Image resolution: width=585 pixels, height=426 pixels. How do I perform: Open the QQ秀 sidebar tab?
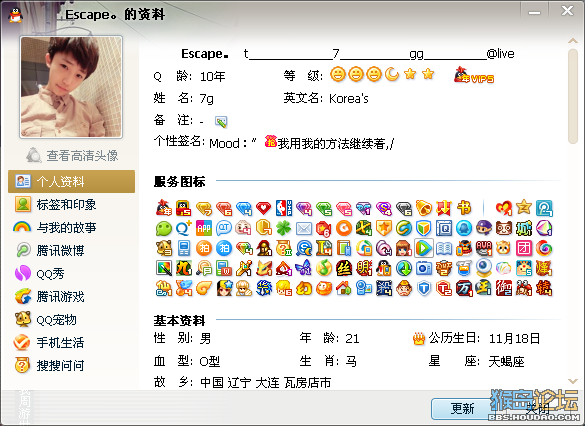tap(72, 273)
